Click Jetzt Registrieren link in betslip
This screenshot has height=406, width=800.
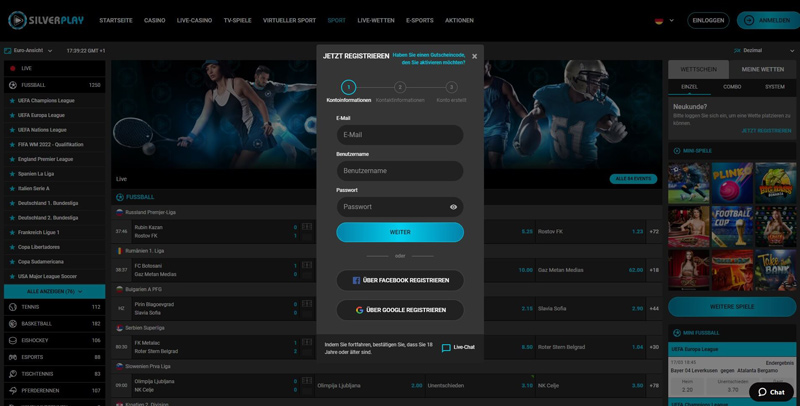(766, 131)
